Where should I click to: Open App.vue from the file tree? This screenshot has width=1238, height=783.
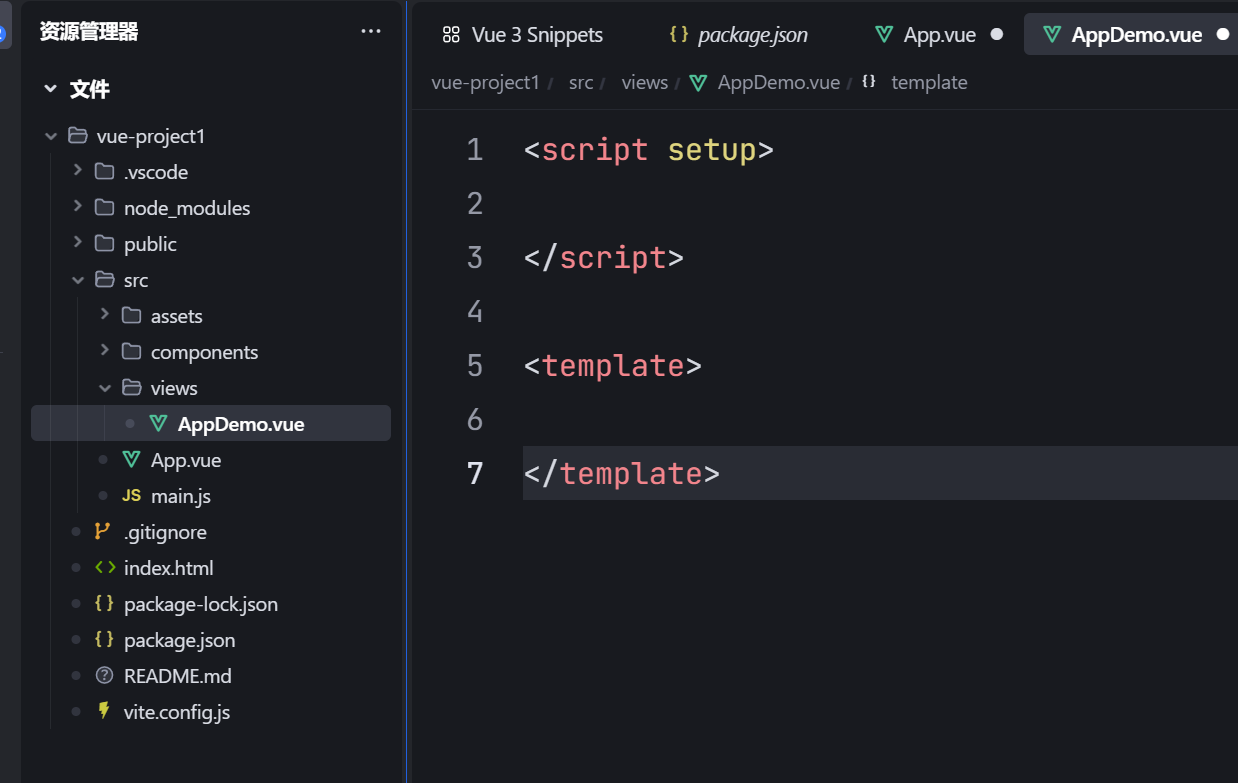coord(186,460)
